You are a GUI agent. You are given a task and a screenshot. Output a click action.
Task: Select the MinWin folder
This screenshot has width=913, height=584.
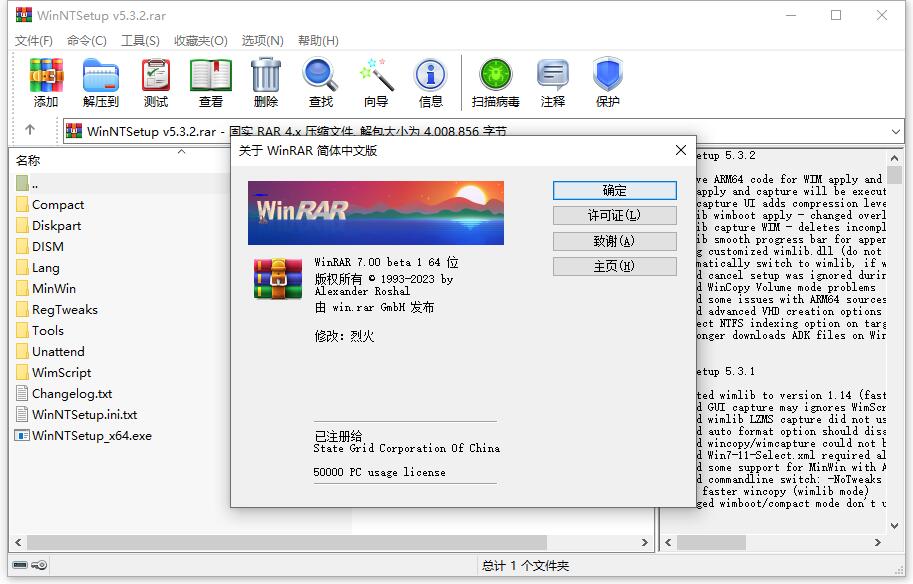tap(54, 289)
